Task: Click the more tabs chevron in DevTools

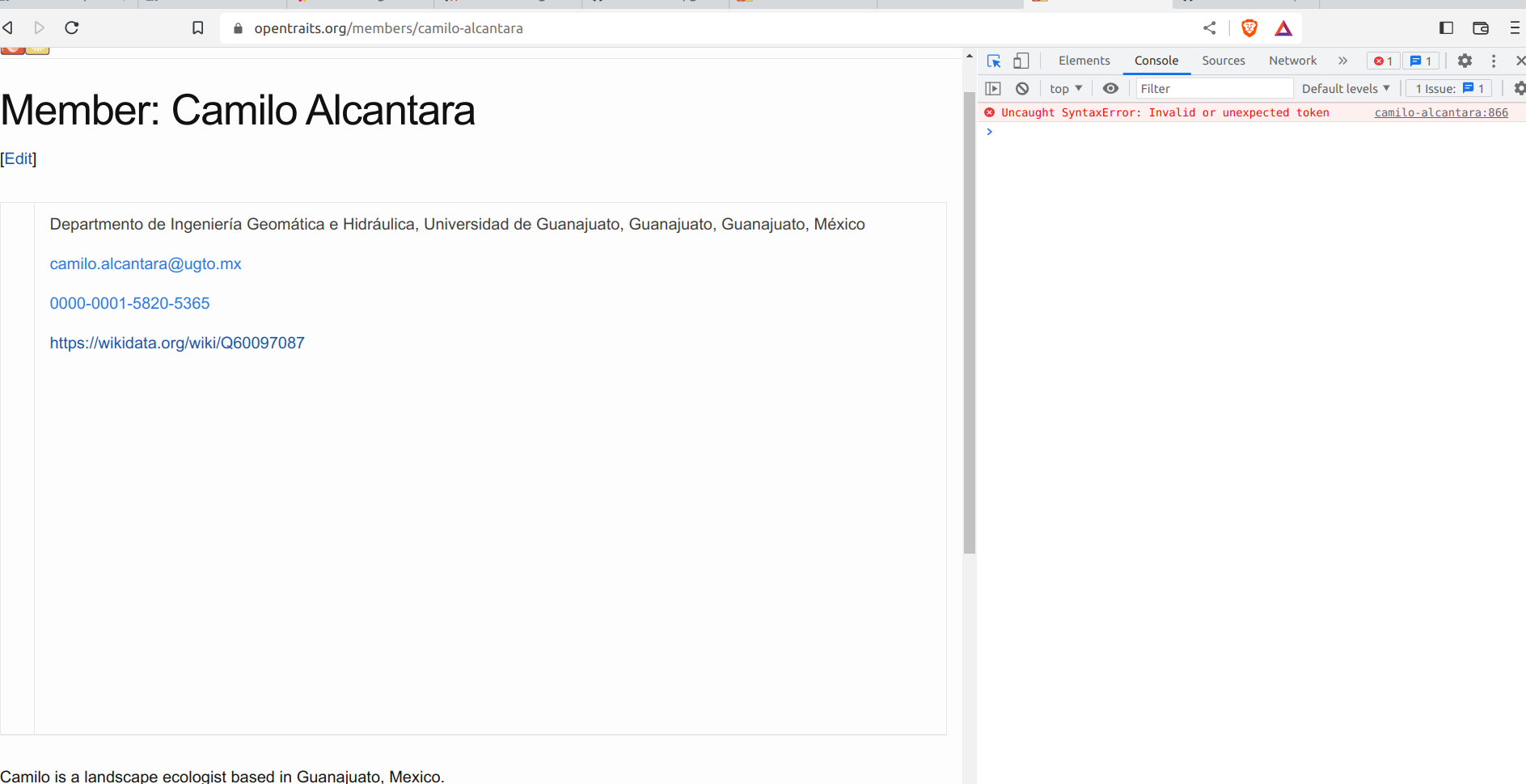Action: point(1343,61)
